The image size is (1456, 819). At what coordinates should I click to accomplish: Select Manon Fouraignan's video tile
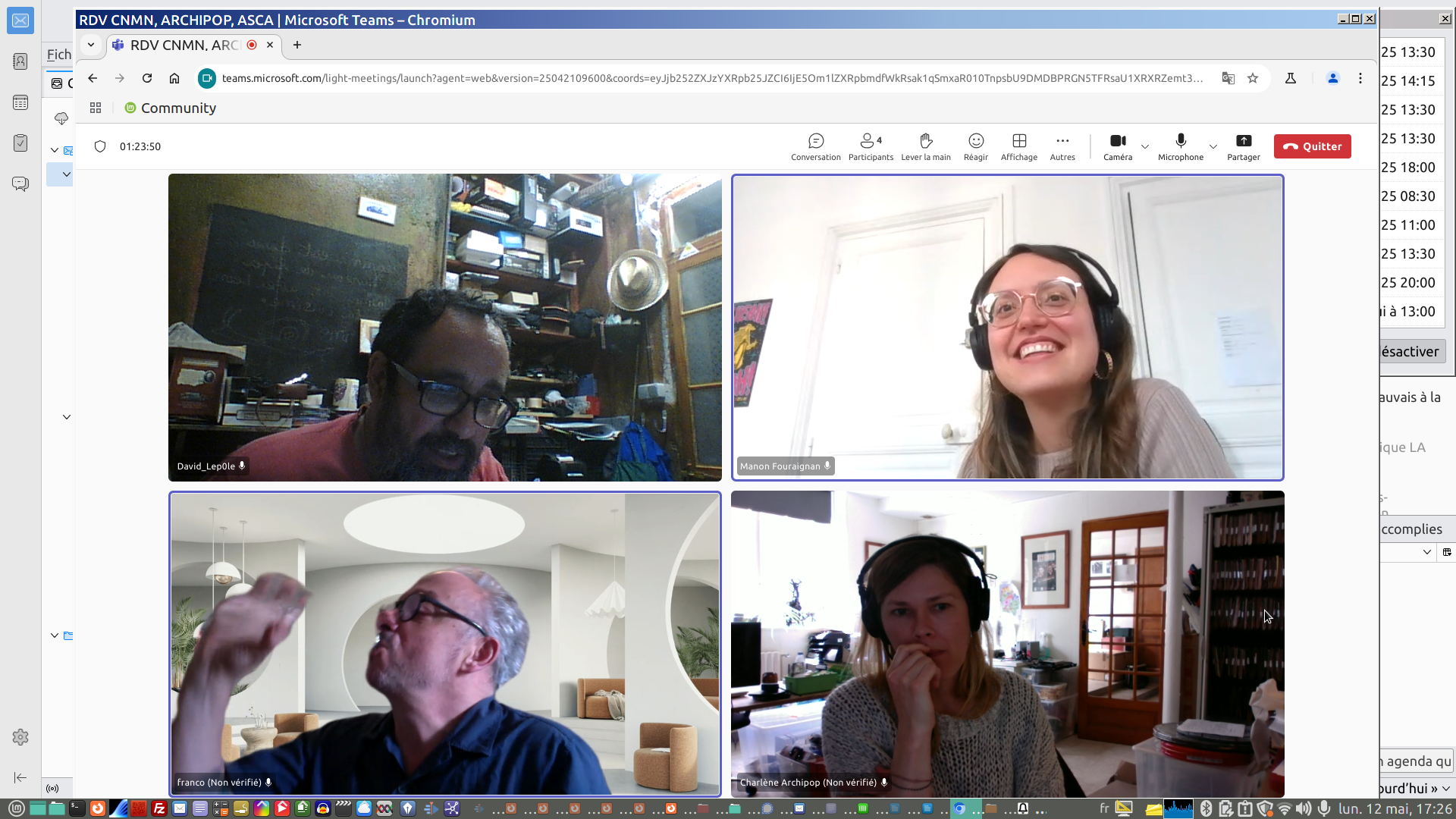click(x=1007, y=328)
